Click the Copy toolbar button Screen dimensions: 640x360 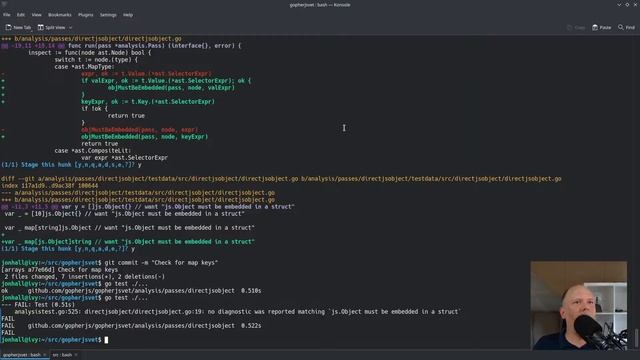576,27
